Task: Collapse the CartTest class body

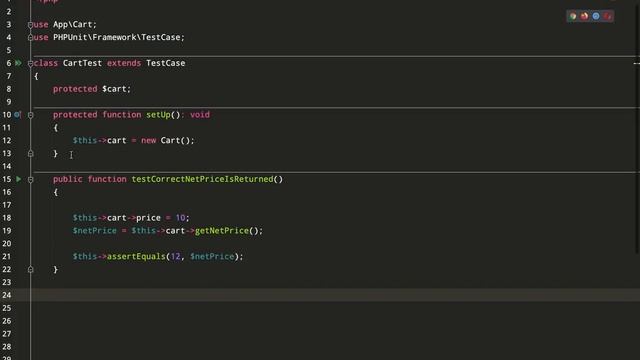Action: (x=30, y=63)
